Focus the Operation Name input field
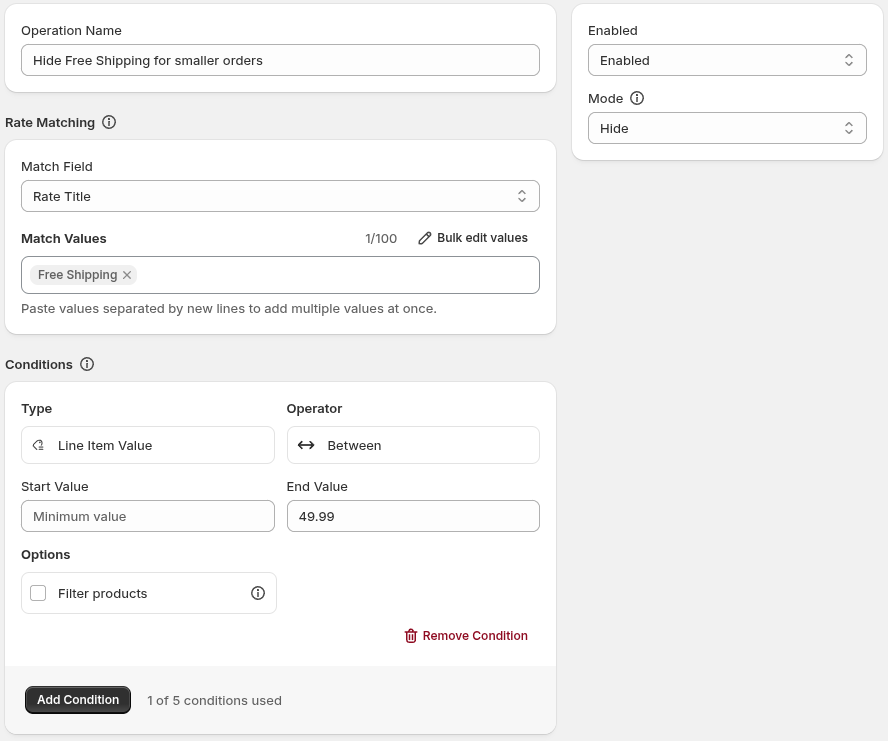Screen dimensions: 888x741 280,60
